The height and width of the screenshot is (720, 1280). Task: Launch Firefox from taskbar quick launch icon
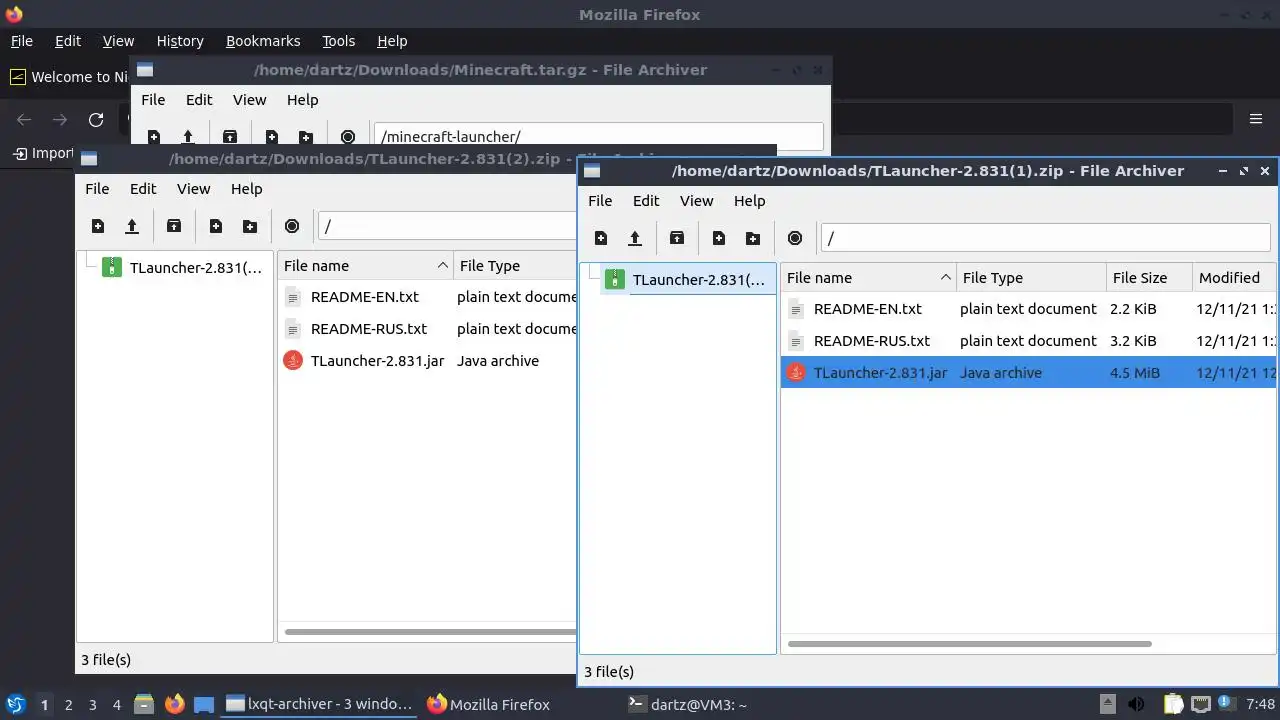(x=175, y=704)
